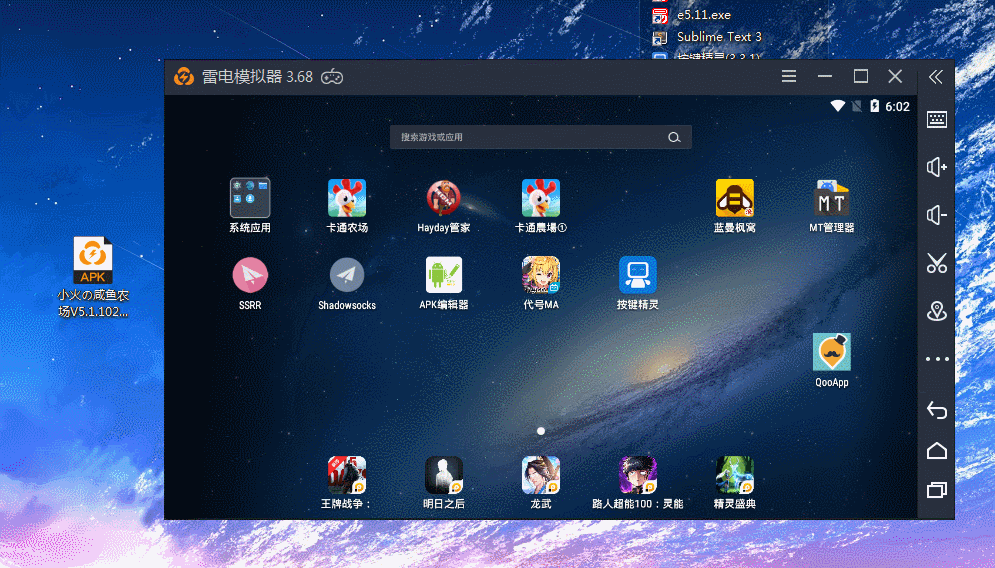Launch 王牌战争 game from dock
Image resolution: width=995 pixels, height=568 pixels.
click(346, 475)
